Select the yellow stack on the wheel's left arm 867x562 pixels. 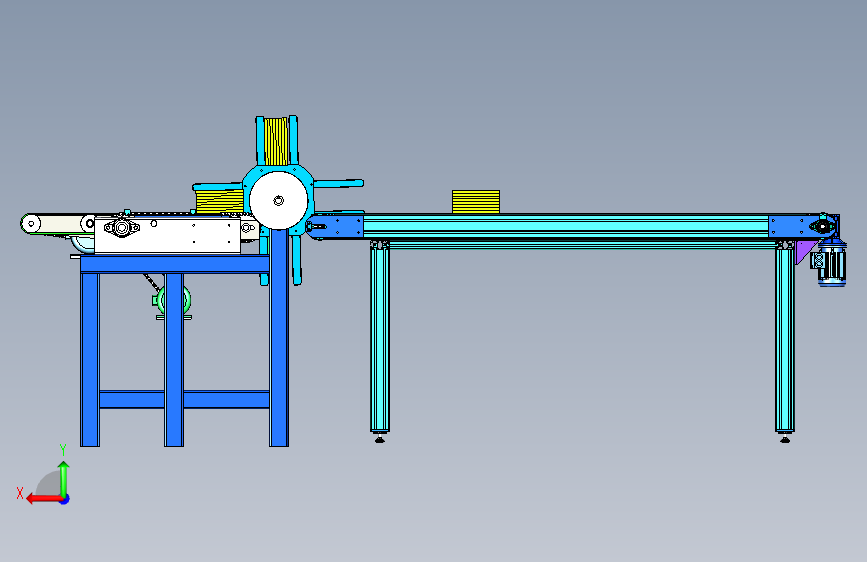pos(220,201)
